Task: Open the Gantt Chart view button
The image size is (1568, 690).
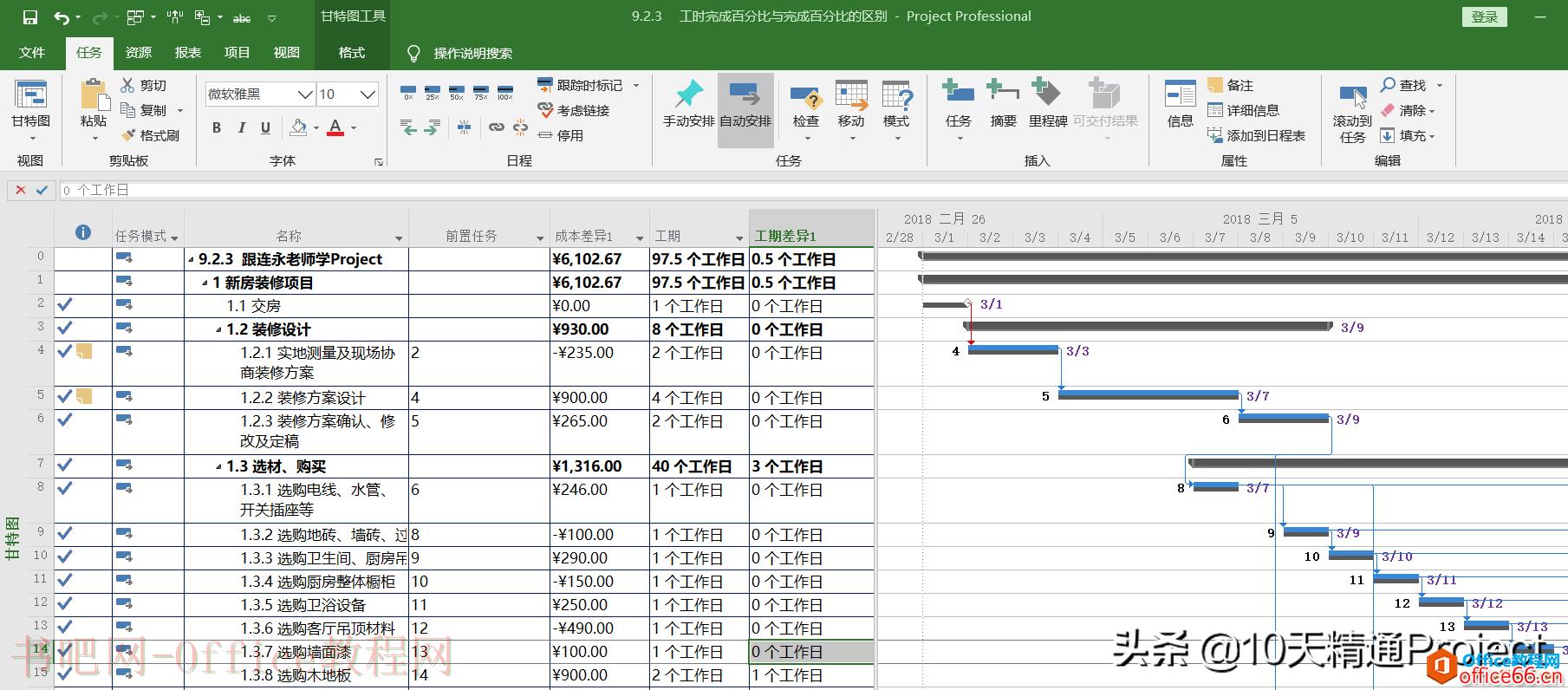Action: click(30, 111)
